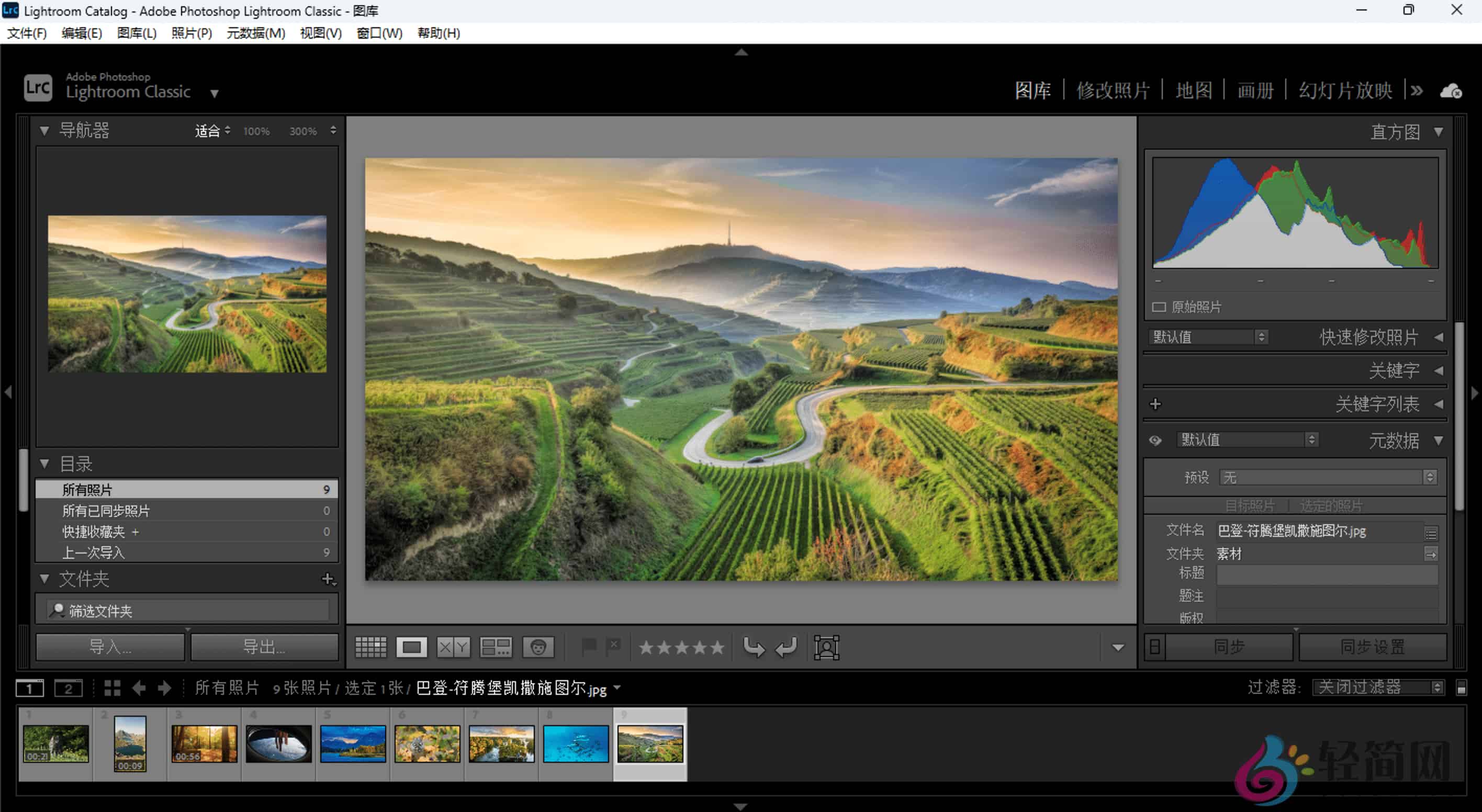Select the Grid view icon

pos(371,647)
